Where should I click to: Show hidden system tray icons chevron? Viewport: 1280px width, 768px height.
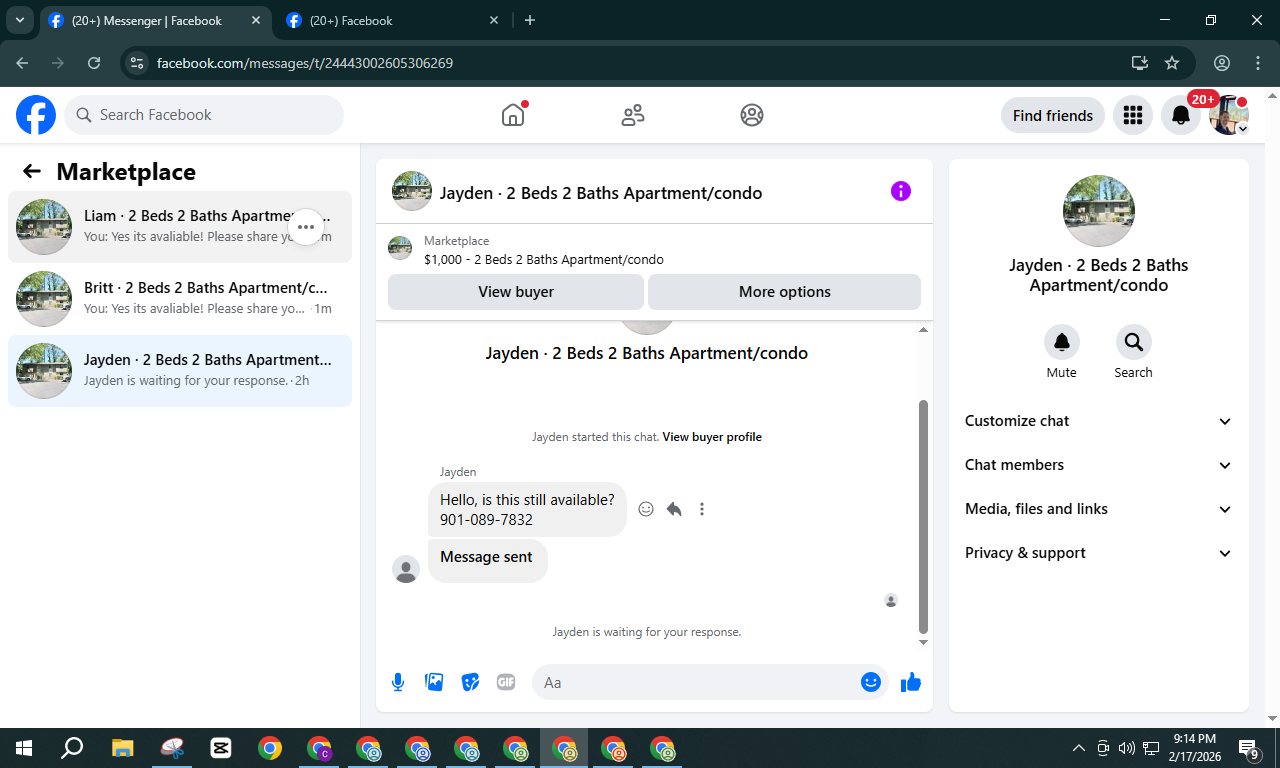pyautogui.click(x=1078, y=748)
